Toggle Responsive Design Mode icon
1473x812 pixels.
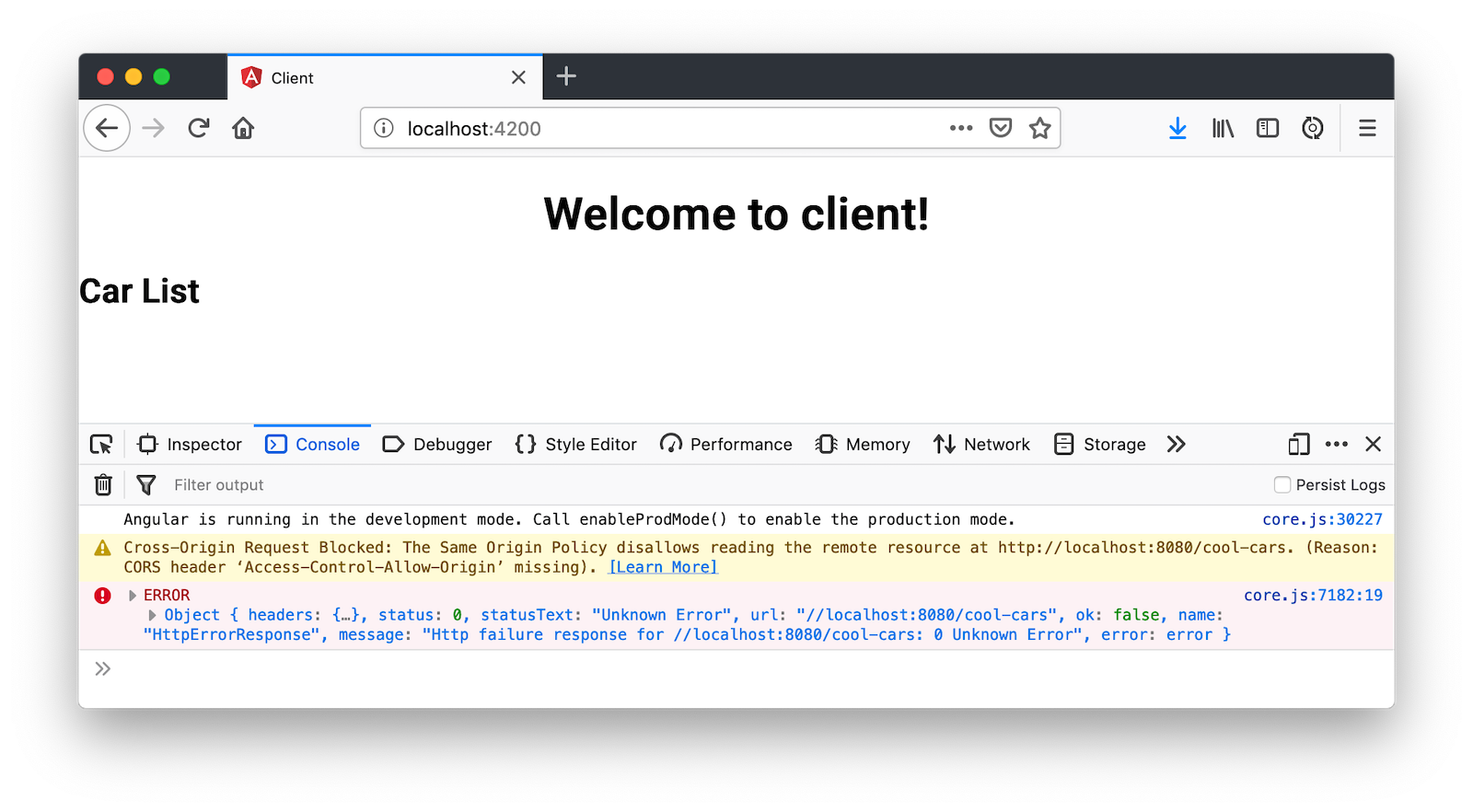click(1298, 445)
